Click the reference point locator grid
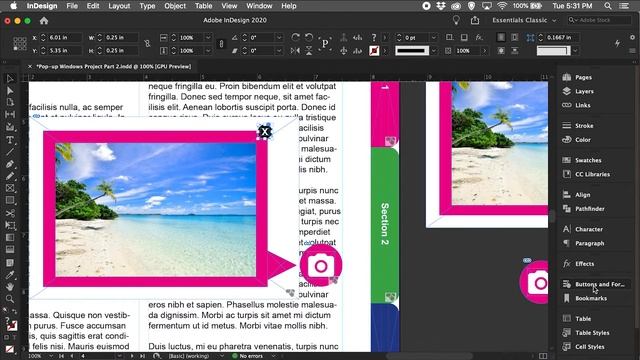 tap(20, 44)
